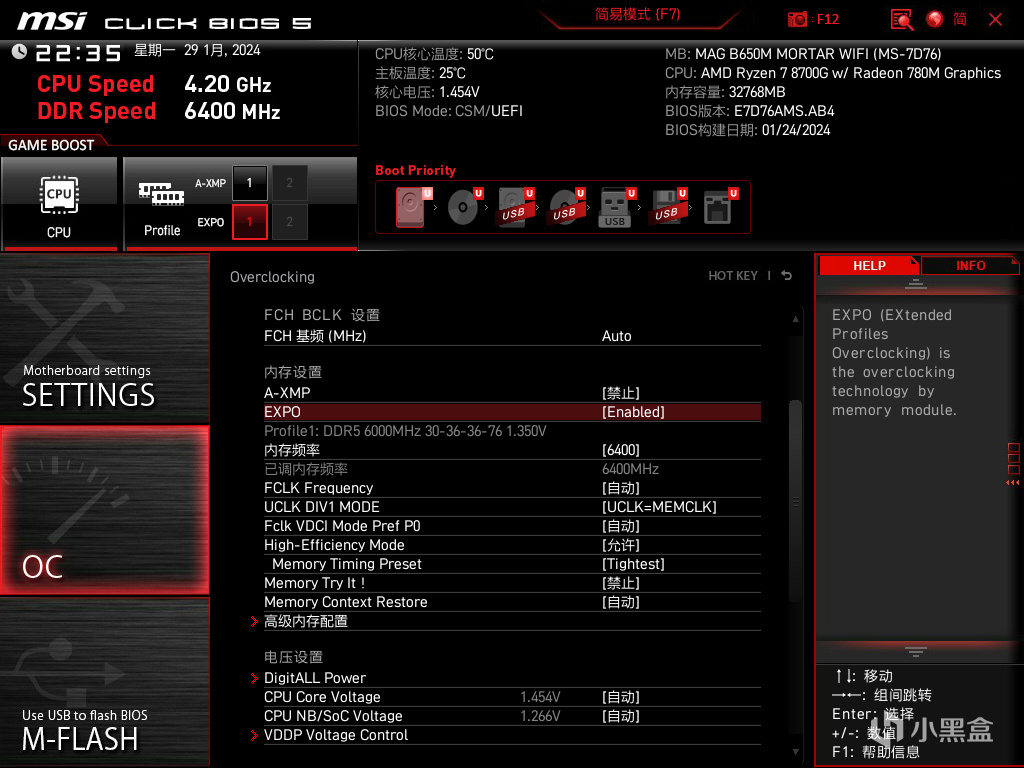Go back using the return arrow icon
The height and width of the screenshot is (768, 1024).
(x=787, y=276)
